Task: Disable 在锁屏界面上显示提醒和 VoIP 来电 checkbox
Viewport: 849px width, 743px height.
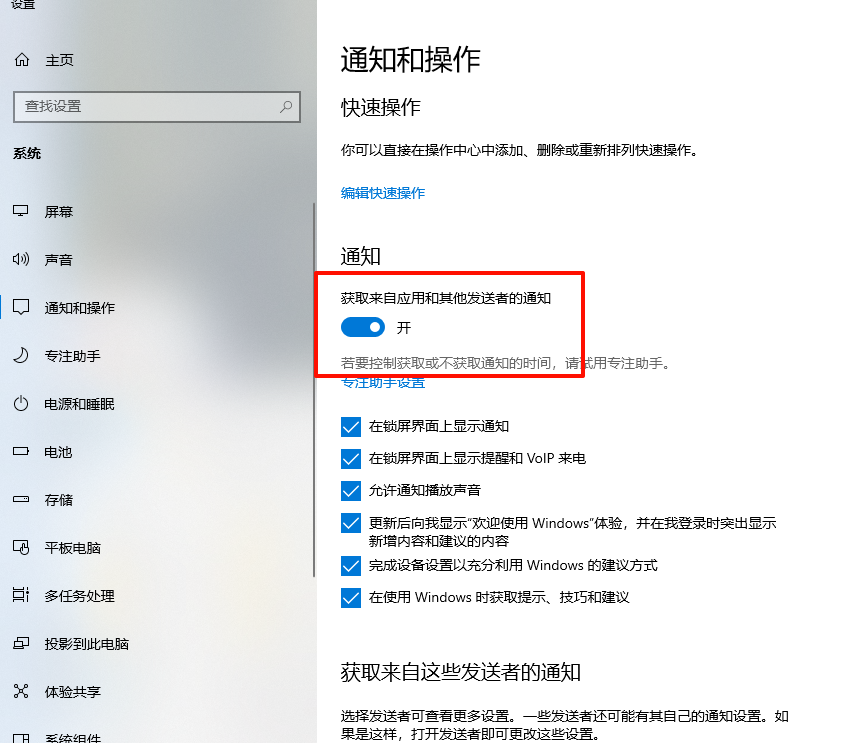Action: point(351,459)
